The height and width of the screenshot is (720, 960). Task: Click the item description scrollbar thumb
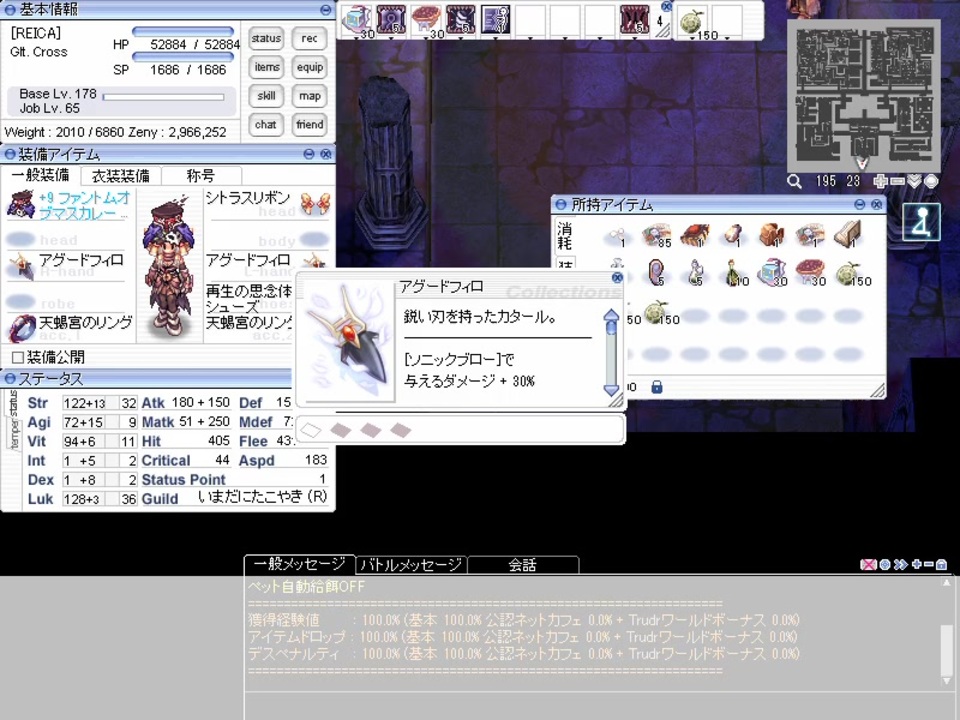pos(611,327)
